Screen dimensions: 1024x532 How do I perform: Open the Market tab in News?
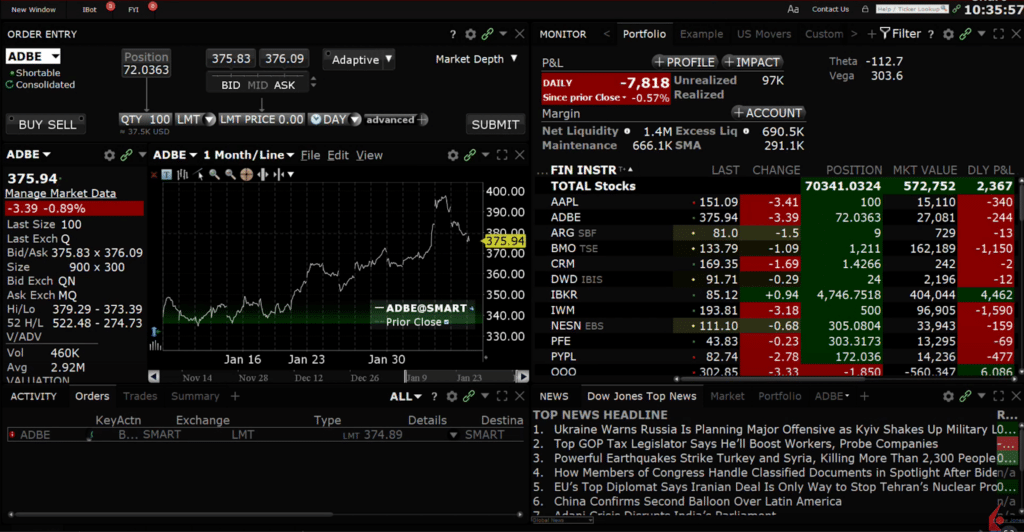[x=727, y=396]
